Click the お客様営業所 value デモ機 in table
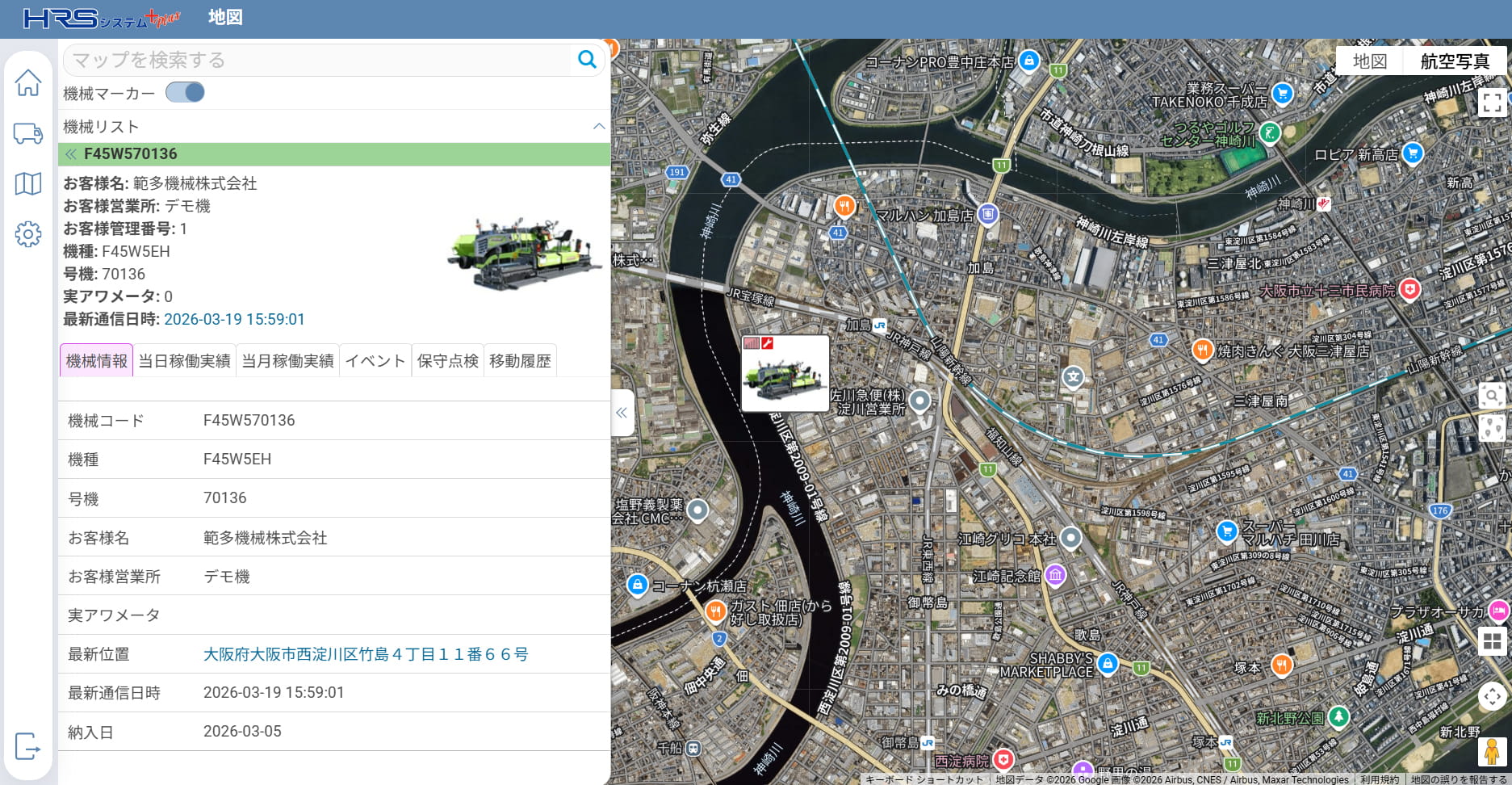The width and height of the screenshot is (1512, 785). (227, 577)
